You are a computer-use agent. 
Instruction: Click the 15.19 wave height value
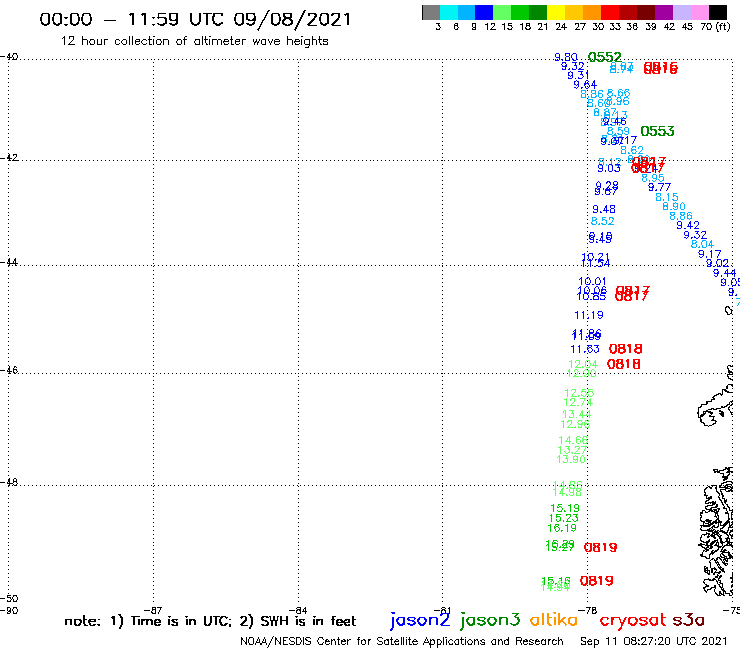pyautogui.click(x=565, y=508)
